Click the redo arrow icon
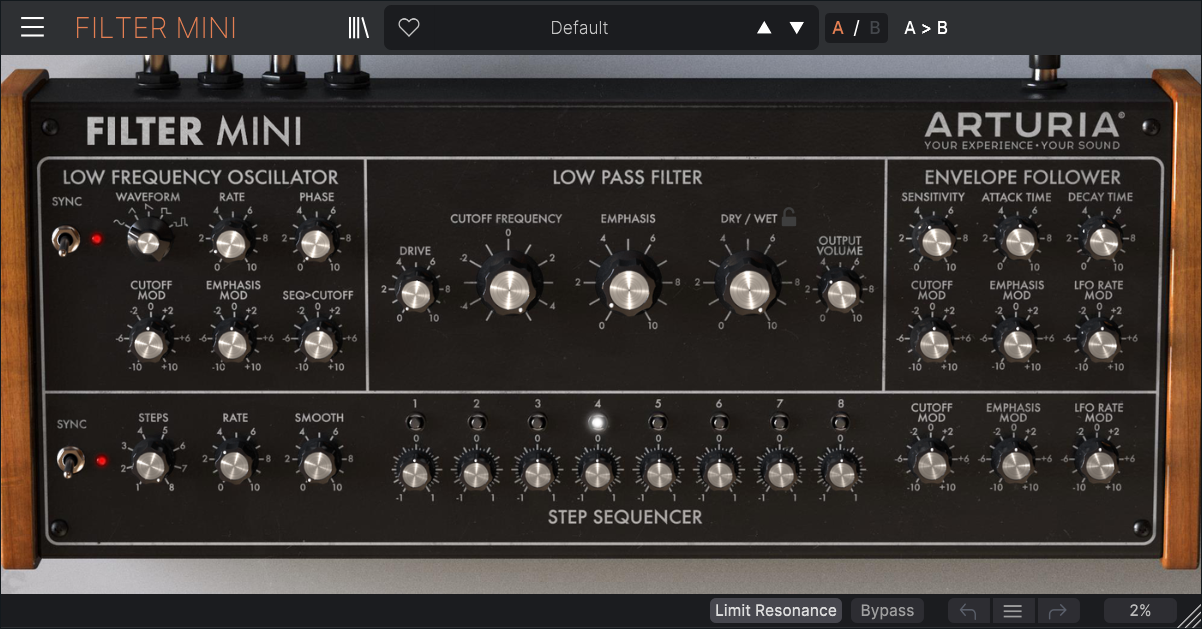The image size is (1202, 629). pos(1058,611)
